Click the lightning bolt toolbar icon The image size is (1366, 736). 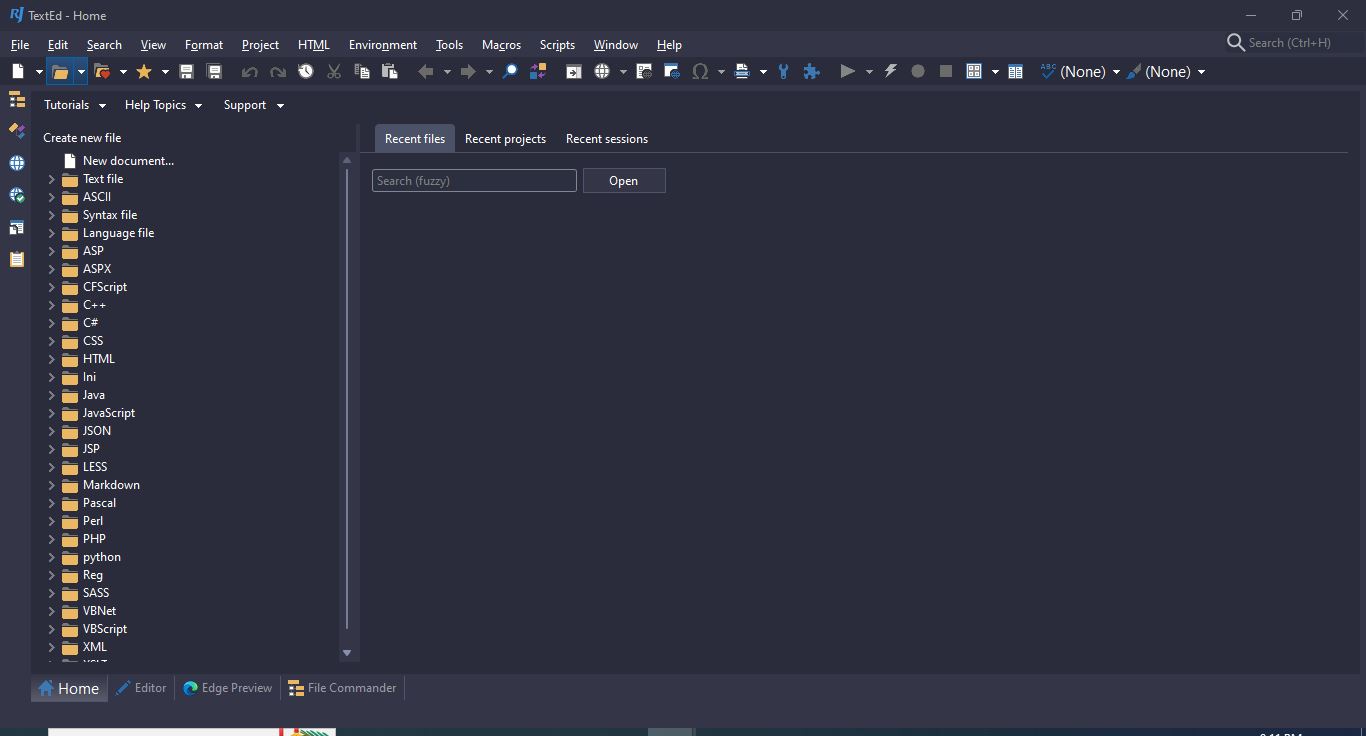(890, 72)
